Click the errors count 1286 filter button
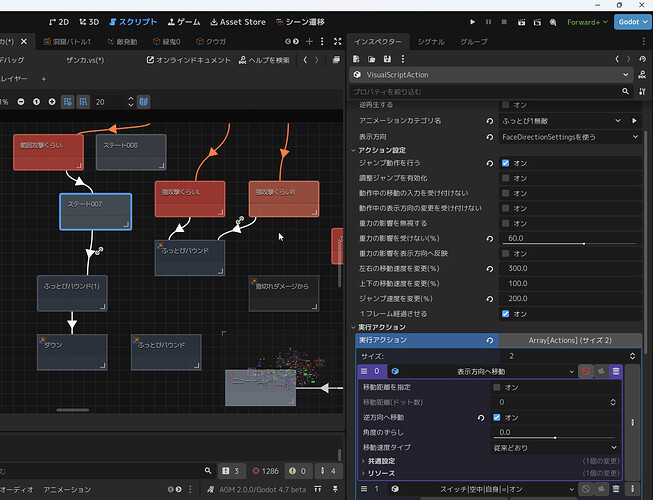Image resolution: width=653 pixels, height=500 pixels. pos(265,471)
